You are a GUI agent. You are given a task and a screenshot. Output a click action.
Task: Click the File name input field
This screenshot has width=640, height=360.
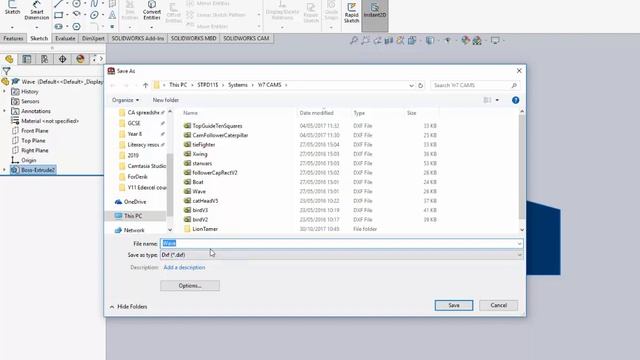click(341, 243)
